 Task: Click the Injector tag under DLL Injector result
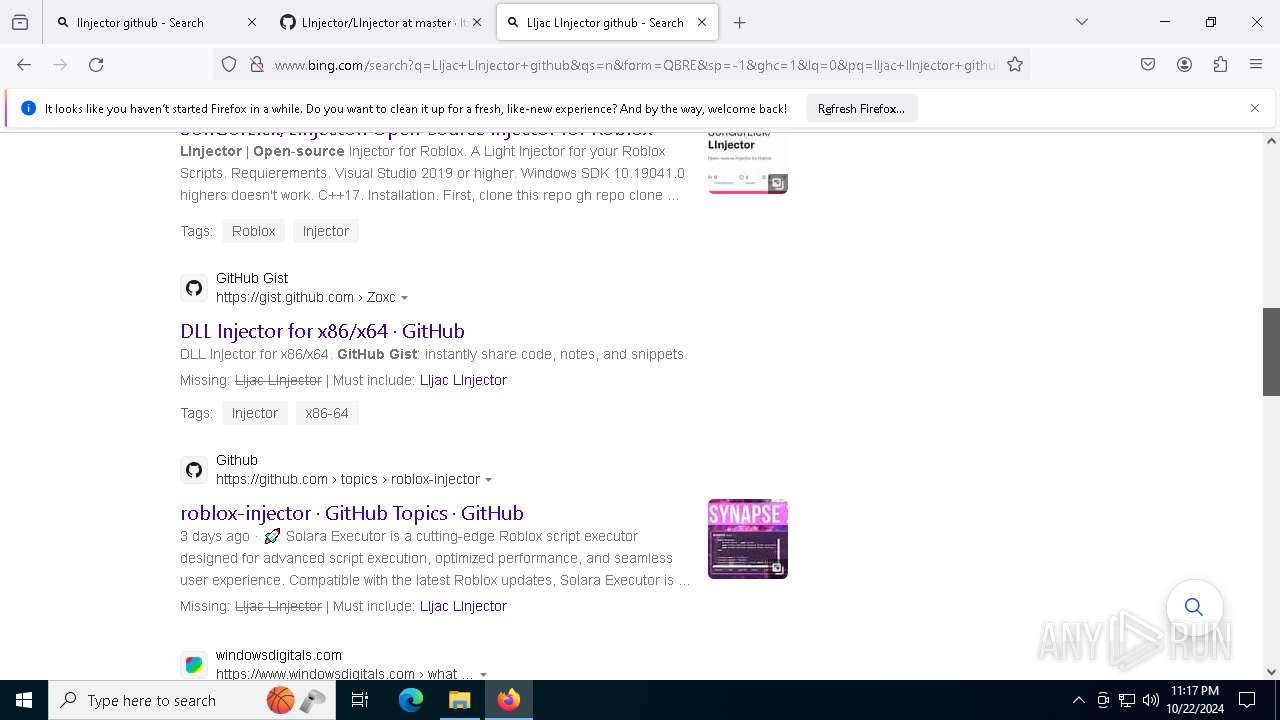coord(255,413)
